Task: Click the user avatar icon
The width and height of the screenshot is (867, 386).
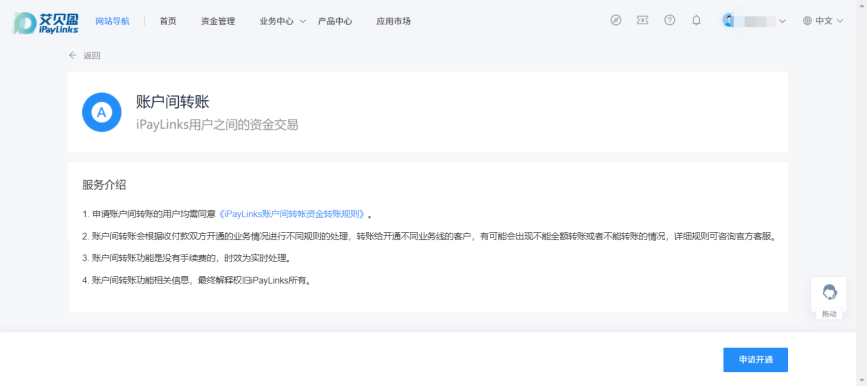Action: (728, 20)
